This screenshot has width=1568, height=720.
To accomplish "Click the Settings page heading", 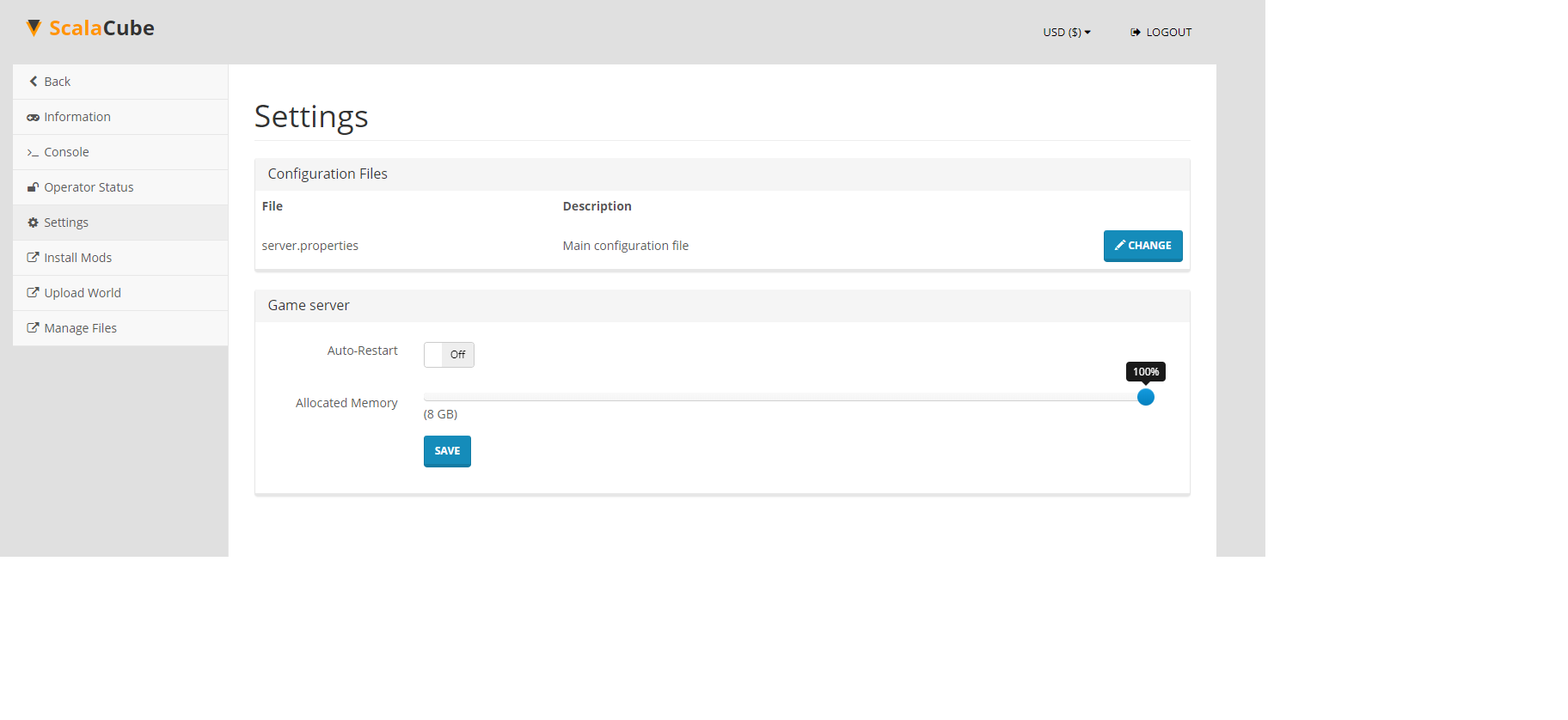I will click(x=311, y=117).
